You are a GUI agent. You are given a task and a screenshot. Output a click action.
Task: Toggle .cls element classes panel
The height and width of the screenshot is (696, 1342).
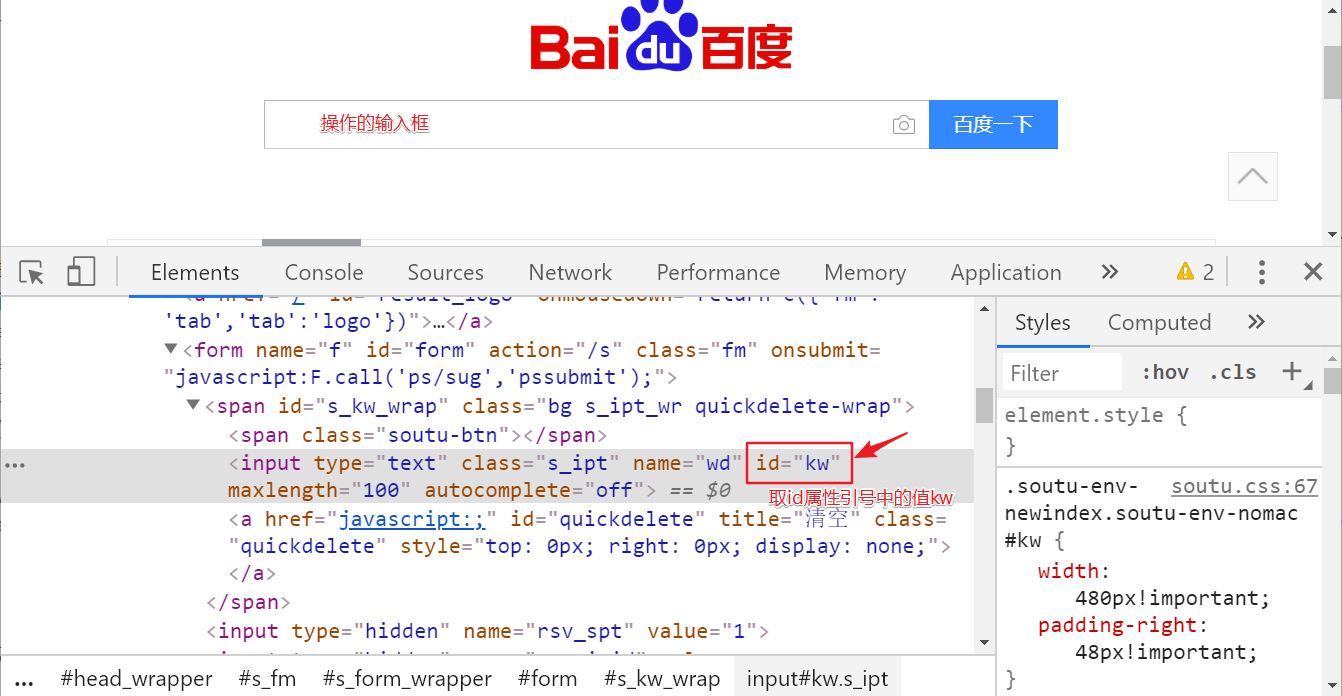[x=1232, y=372]
